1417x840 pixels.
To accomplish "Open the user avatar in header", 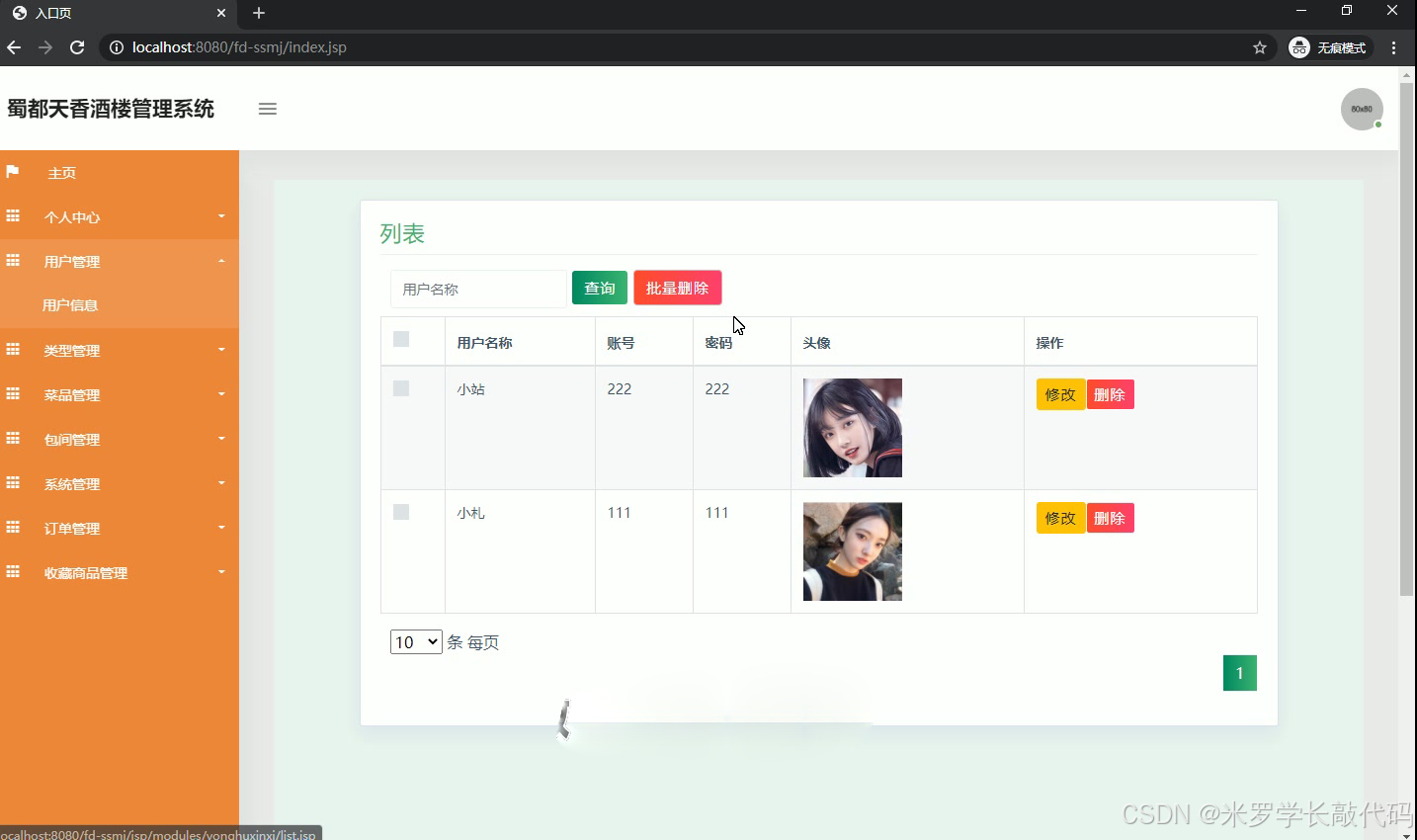I will (1362, 109).
